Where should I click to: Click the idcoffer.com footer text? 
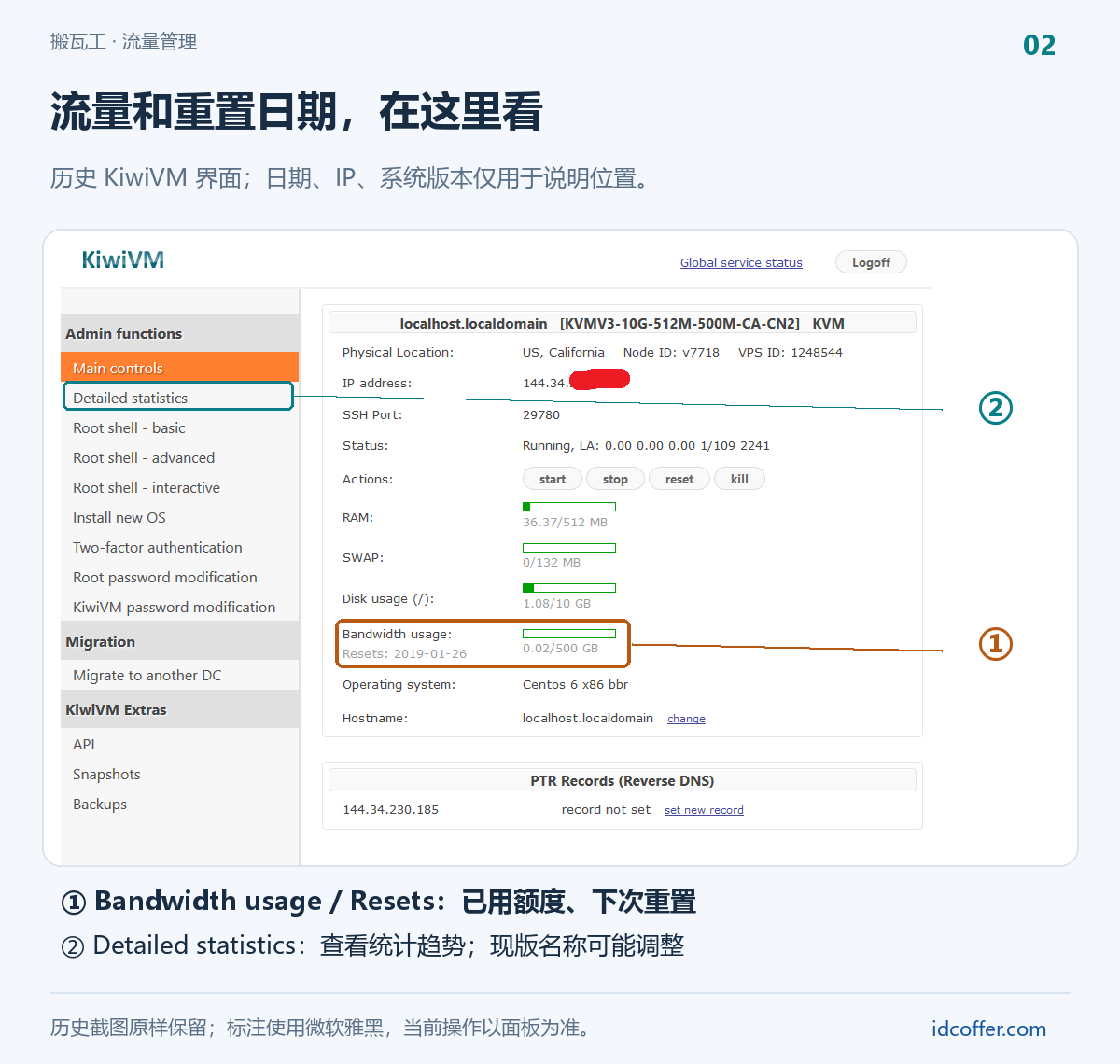tap(988, 1029)
